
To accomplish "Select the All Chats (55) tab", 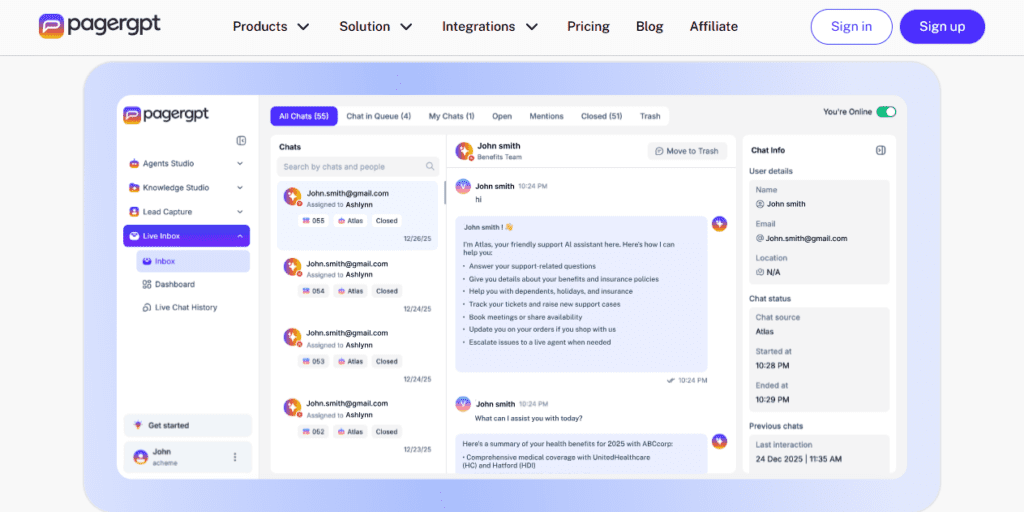I will tap(304, 116).
